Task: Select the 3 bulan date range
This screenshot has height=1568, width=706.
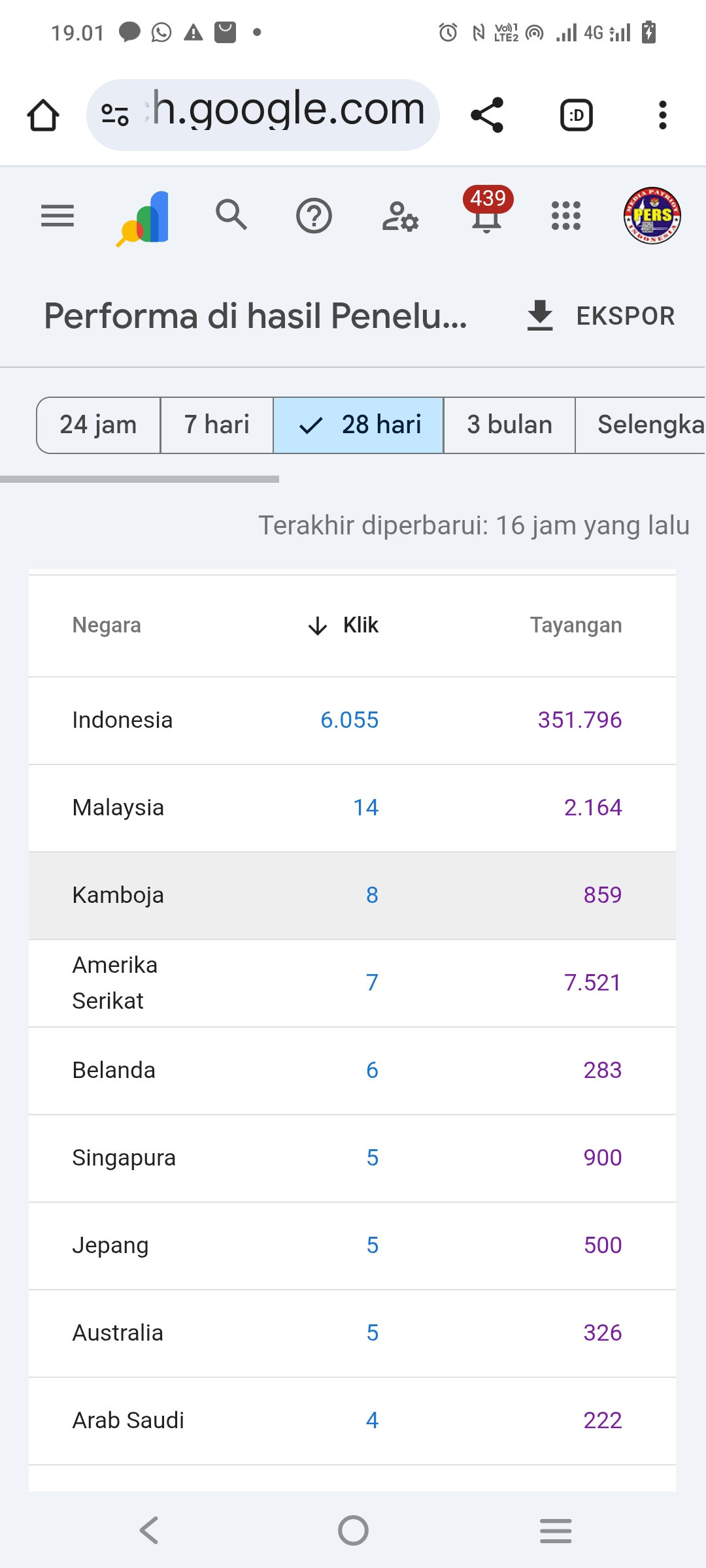Action: [509, 425]
